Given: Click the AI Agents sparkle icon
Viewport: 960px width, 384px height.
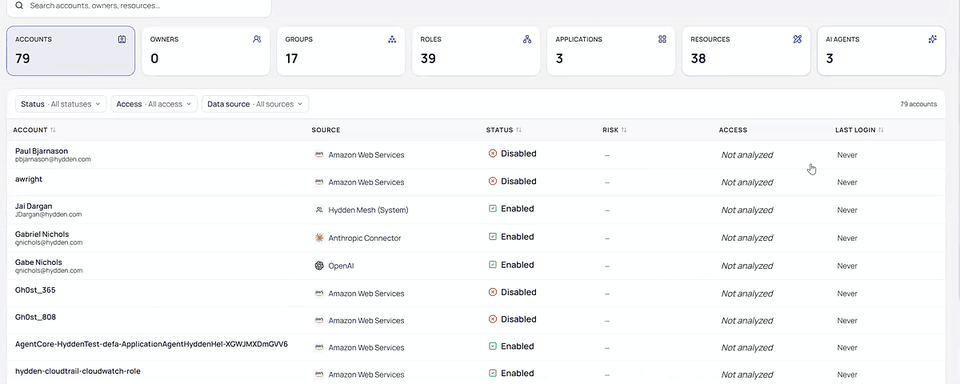Looking at the screenshot, I should pos(932,39).
